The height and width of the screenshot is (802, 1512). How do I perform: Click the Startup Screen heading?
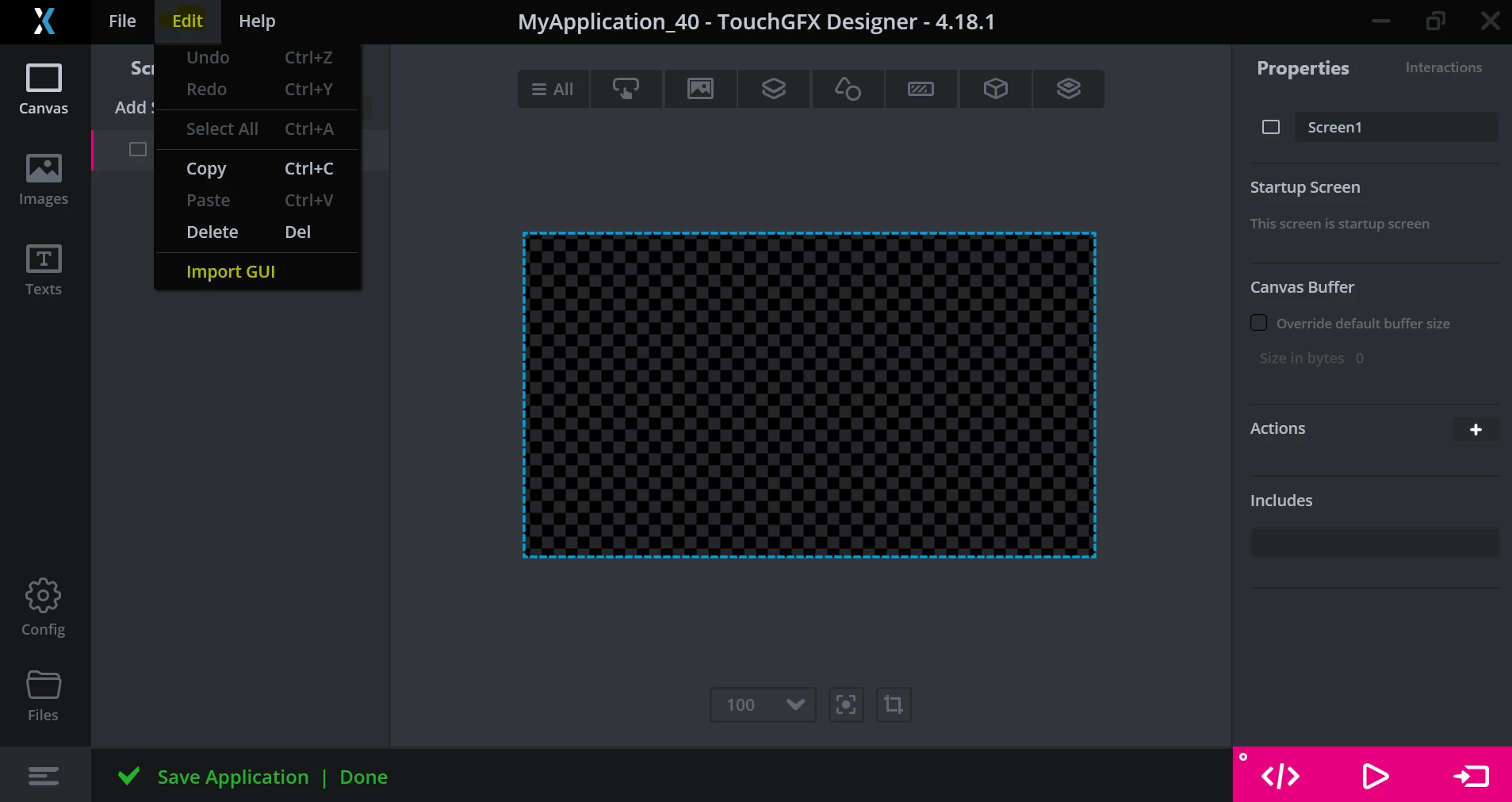coord(1305,187)
